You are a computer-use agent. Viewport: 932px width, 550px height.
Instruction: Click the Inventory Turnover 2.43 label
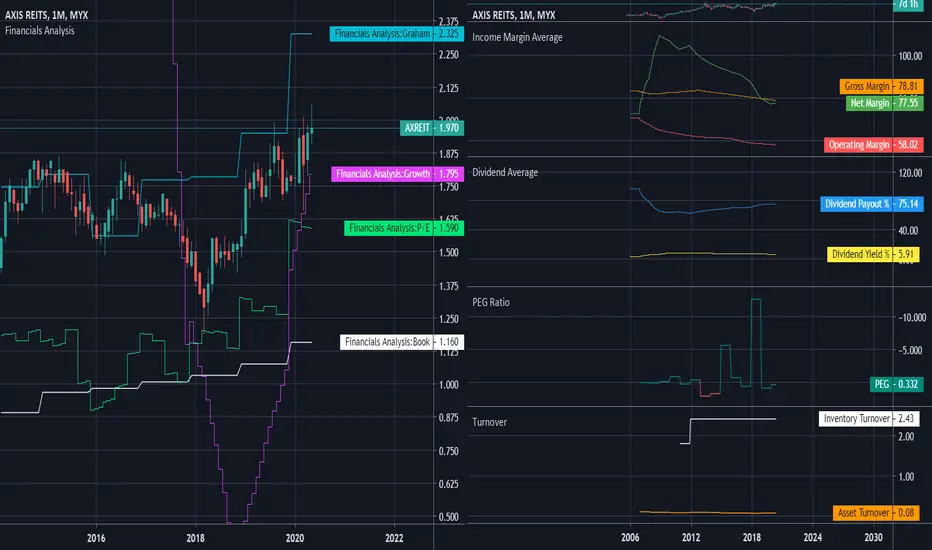coord(869,419)
